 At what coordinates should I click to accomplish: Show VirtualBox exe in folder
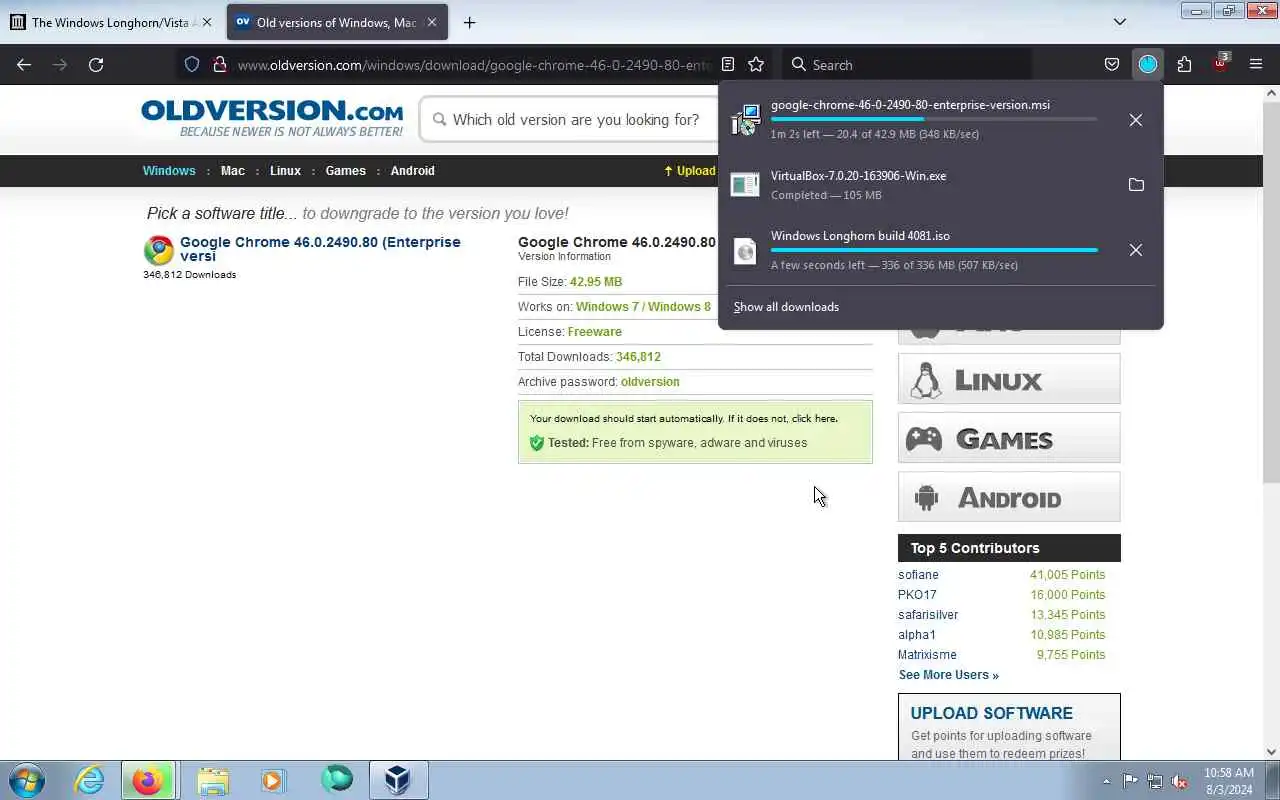[1136, 185]
